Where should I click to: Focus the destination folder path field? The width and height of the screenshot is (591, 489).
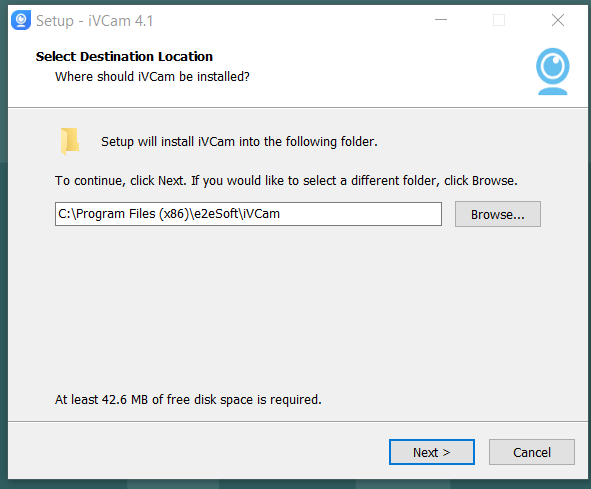[248, 214]
